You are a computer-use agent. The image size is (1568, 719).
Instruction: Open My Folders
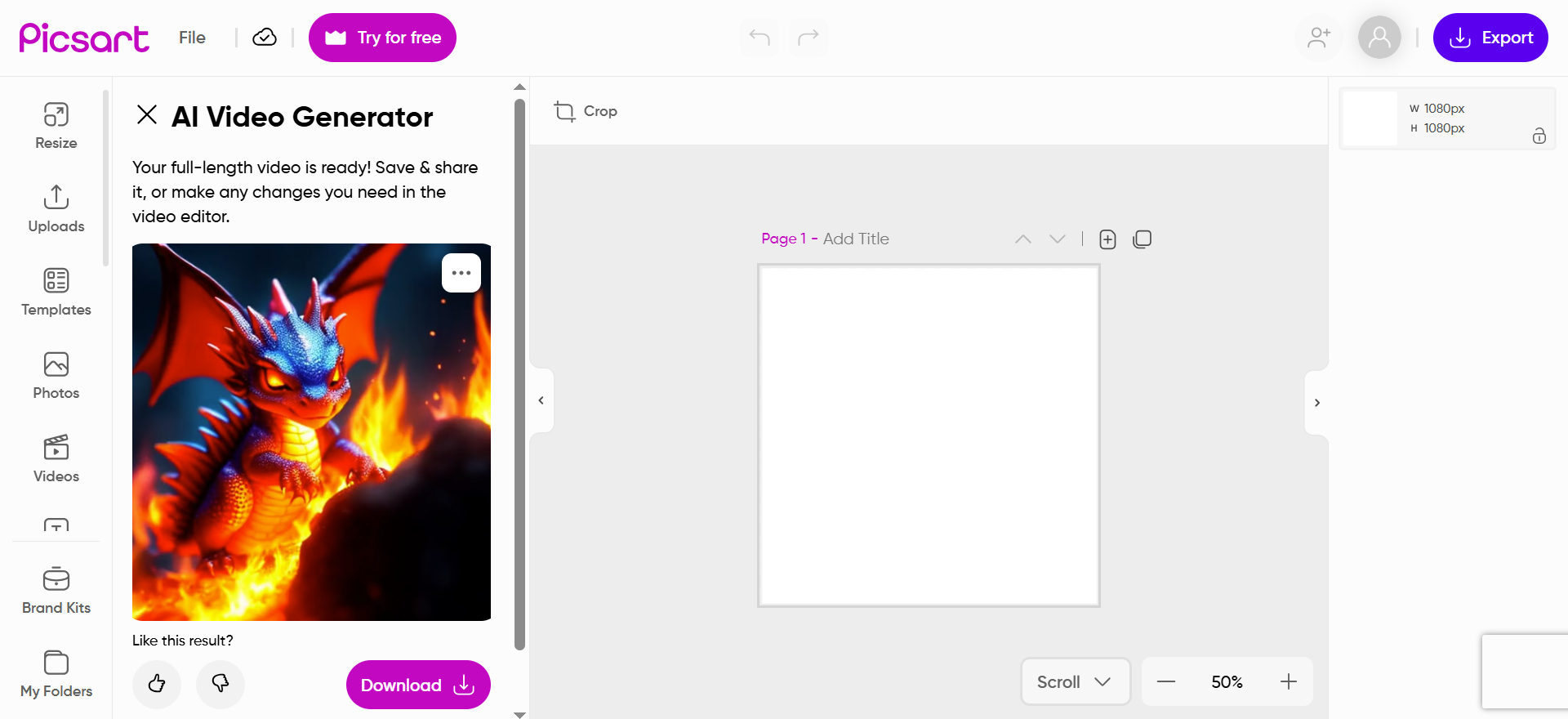pos(56,673)
